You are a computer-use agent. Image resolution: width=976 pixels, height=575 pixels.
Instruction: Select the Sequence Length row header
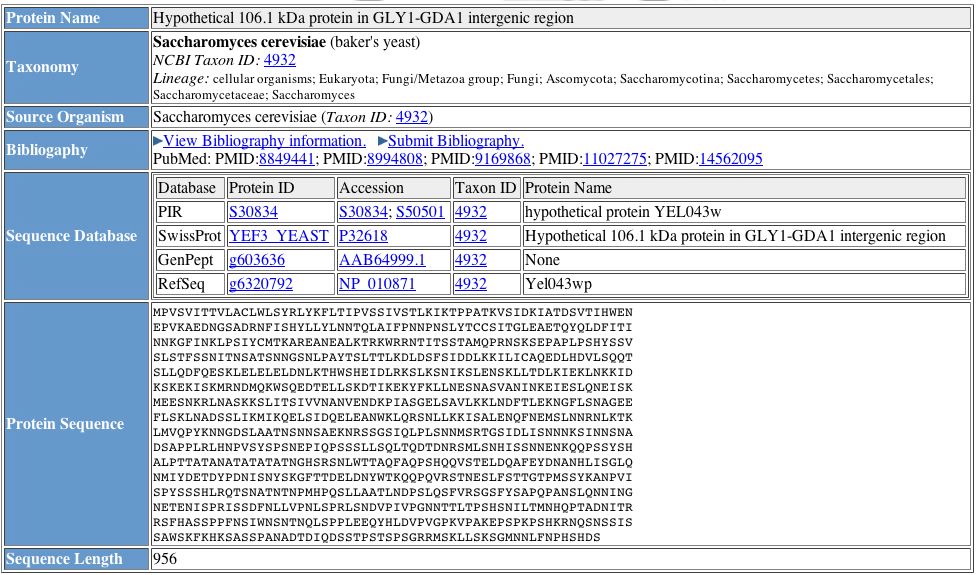(x=76, y=558)
